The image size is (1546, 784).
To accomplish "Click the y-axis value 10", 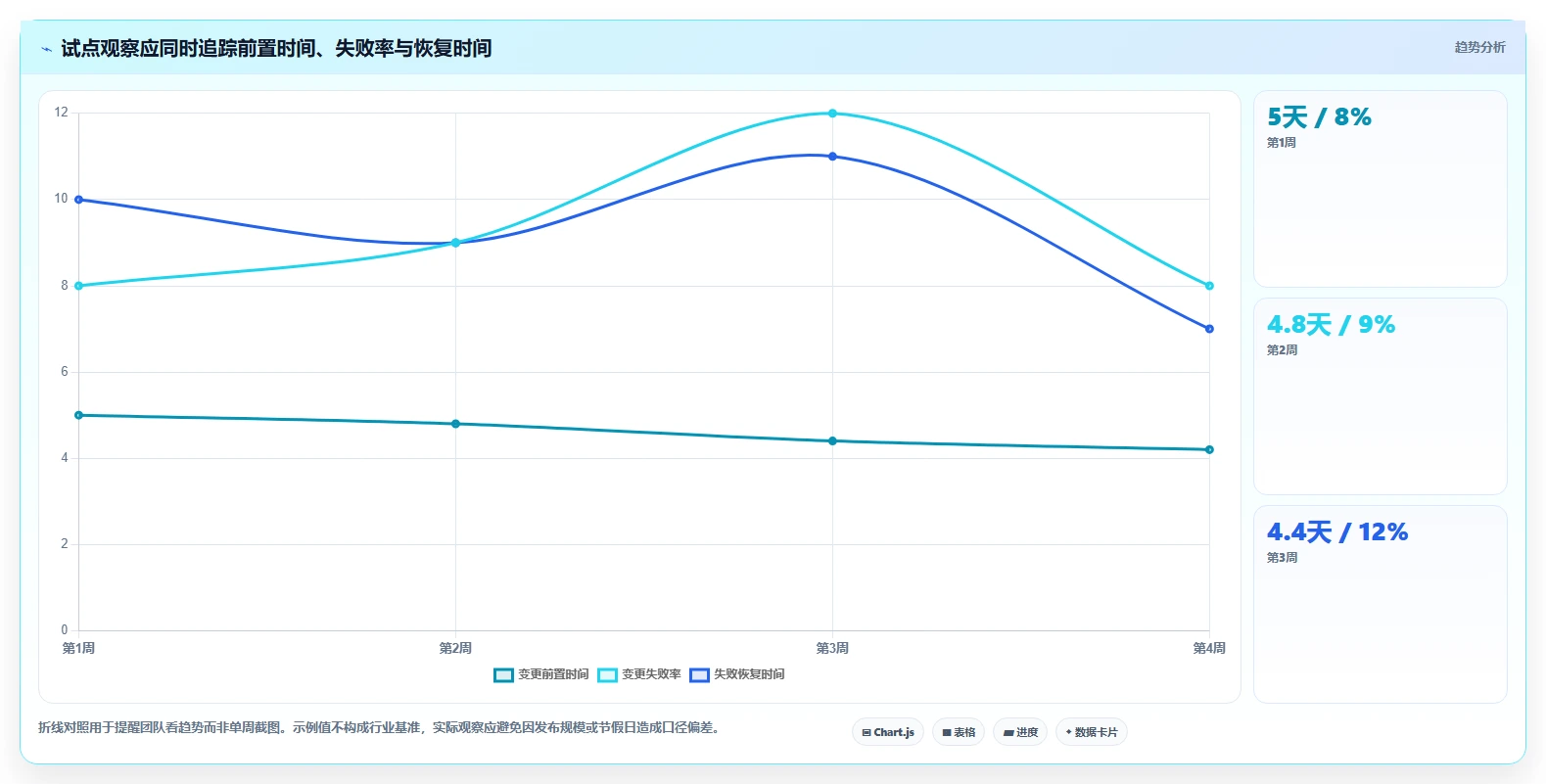I will pos(62,199).
